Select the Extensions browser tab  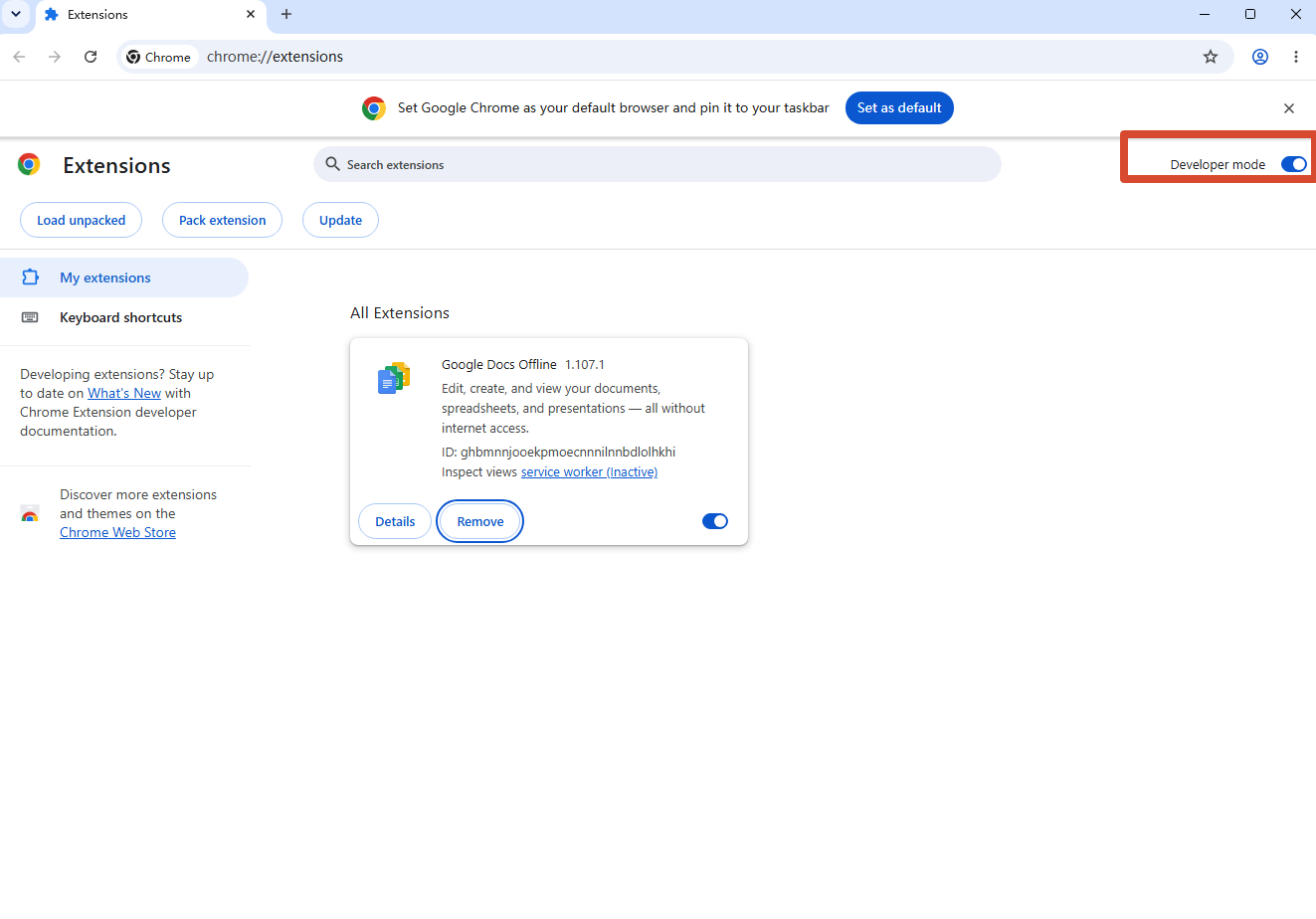(x=149, y=15)
